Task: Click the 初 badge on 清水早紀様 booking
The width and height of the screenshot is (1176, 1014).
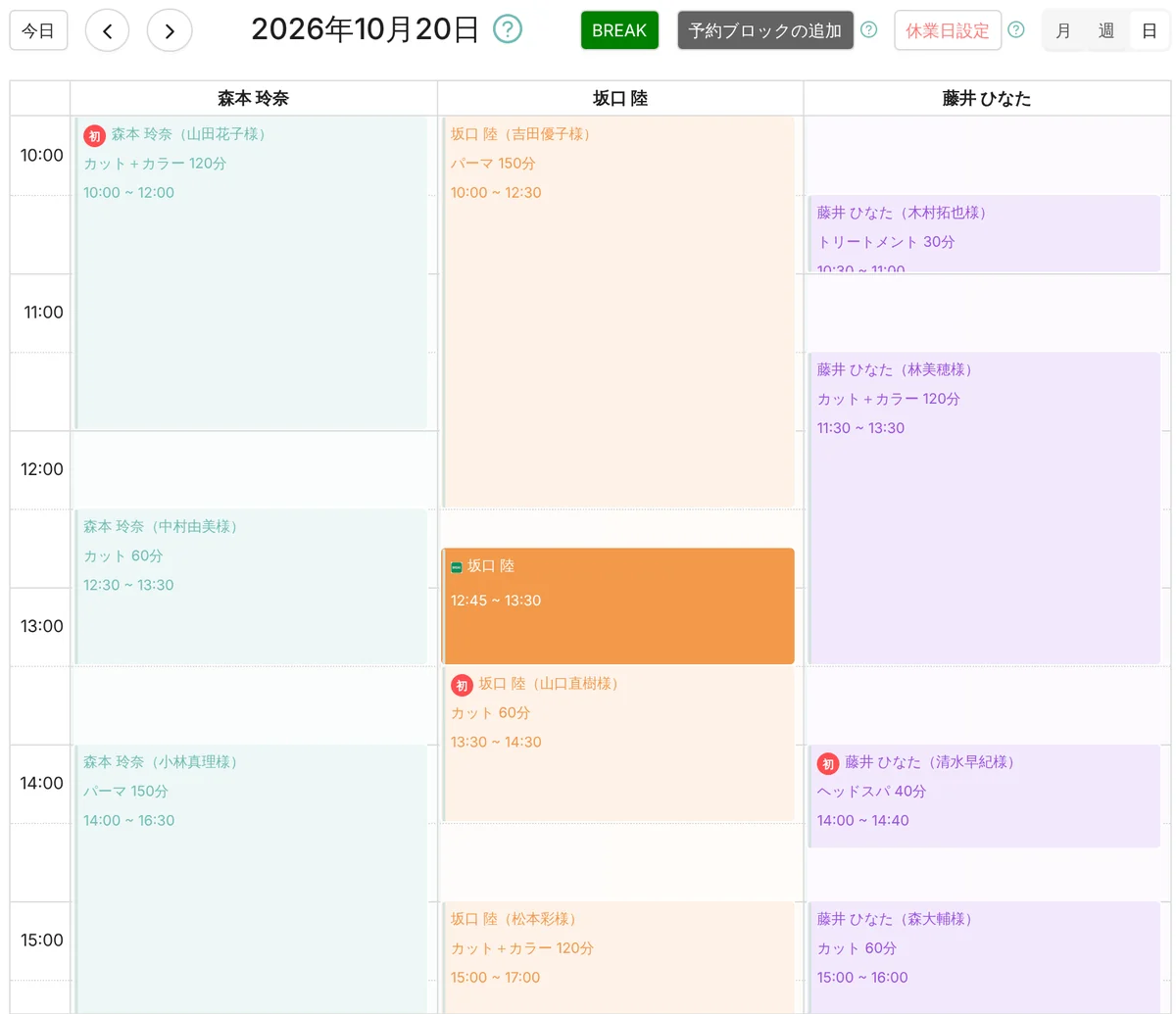Action: click(828, 763)
